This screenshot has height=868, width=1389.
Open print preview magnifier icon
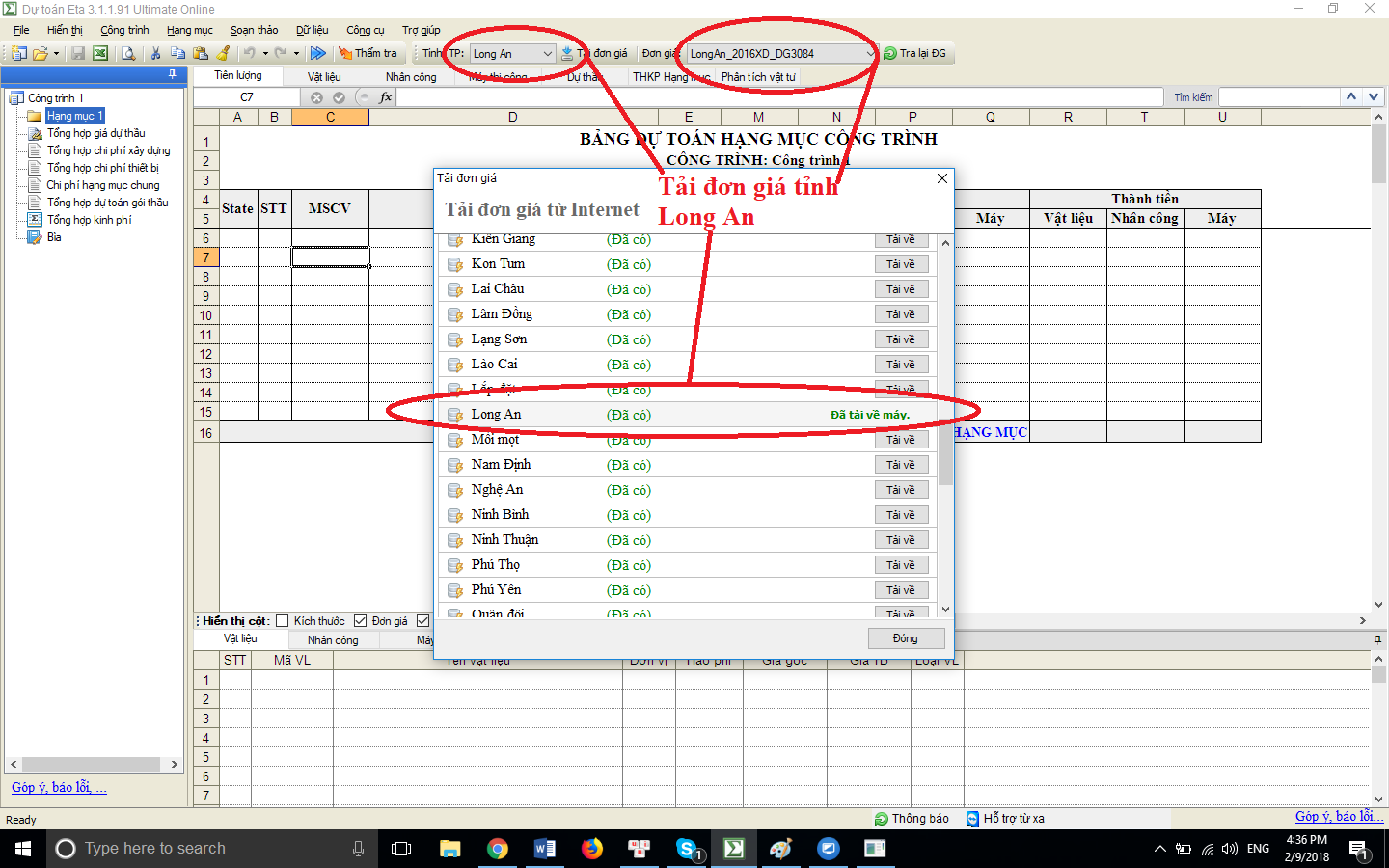point(128,54)
